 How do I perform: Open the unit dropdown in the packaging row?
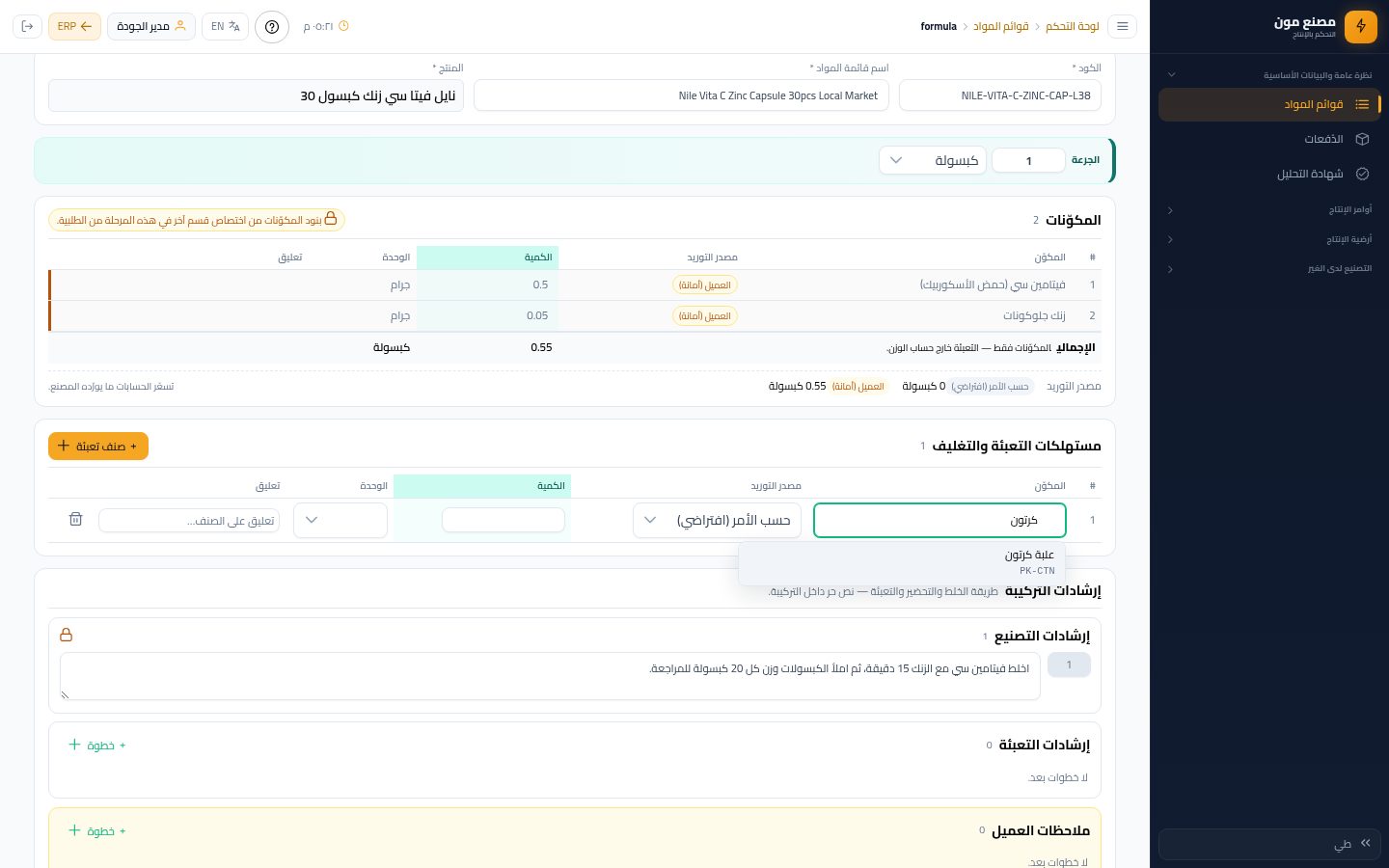(340, 520)
